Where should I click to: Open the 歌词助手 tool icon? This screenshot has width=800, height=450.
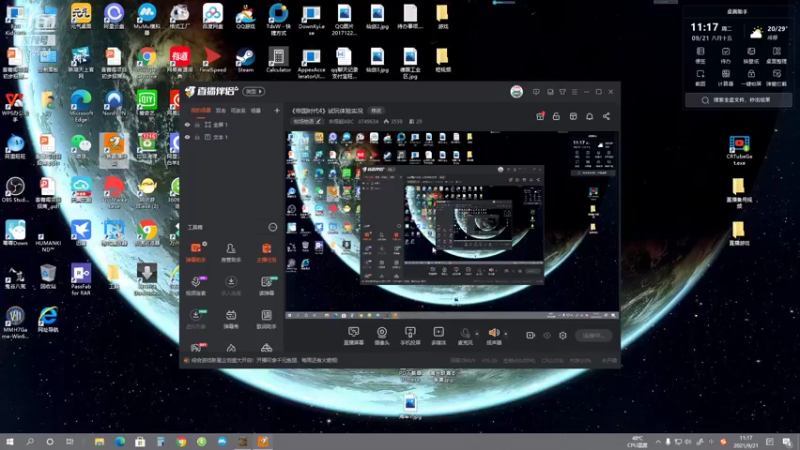(x=266, y=319)
